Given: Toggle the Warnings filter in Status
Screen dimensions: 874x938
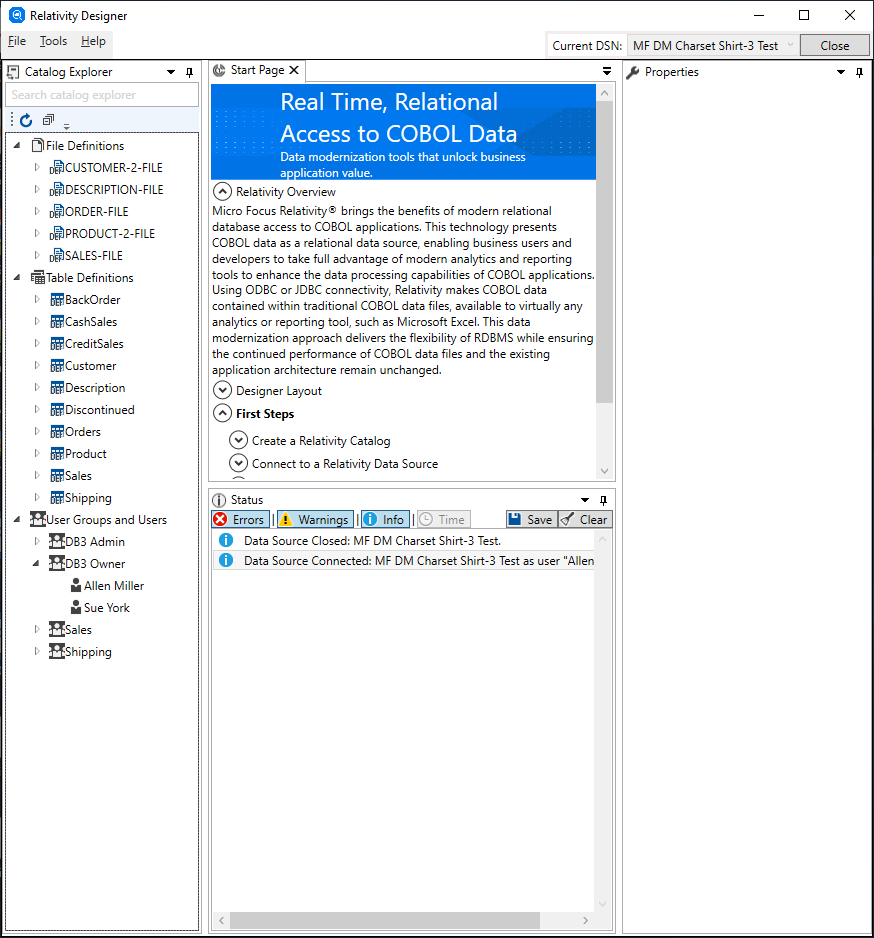Looking at the screenshot, I should (315, 519).
